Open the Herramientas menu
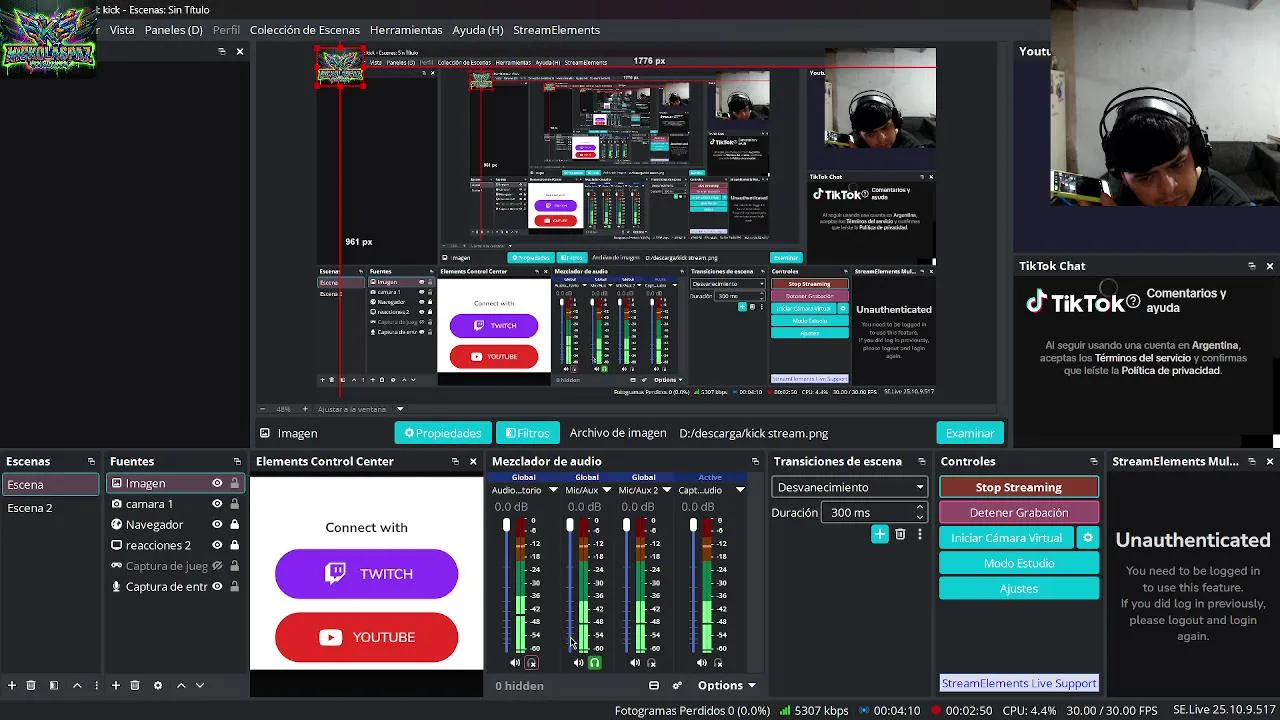 click(x=406, y=30)
